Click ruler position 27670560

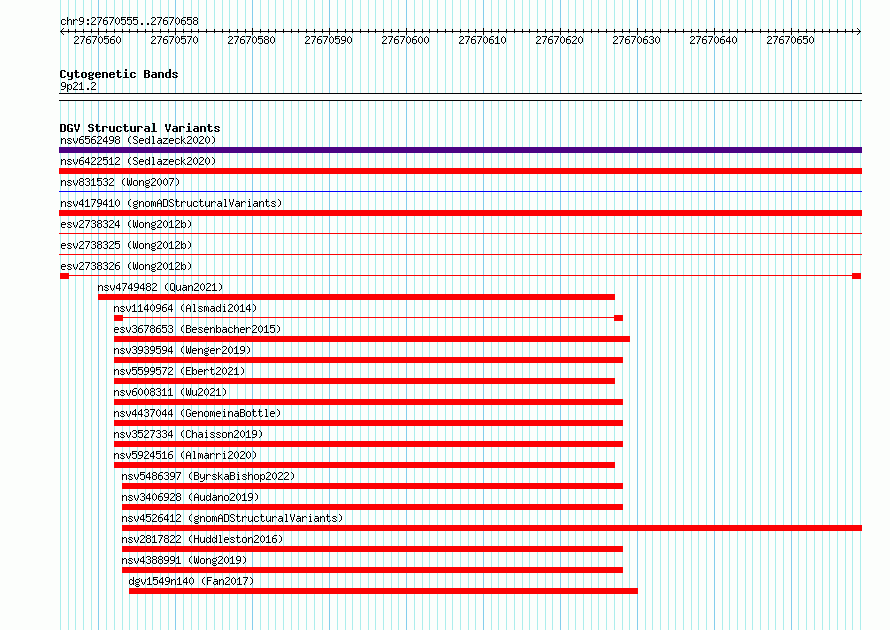click(x=98, y=40)
